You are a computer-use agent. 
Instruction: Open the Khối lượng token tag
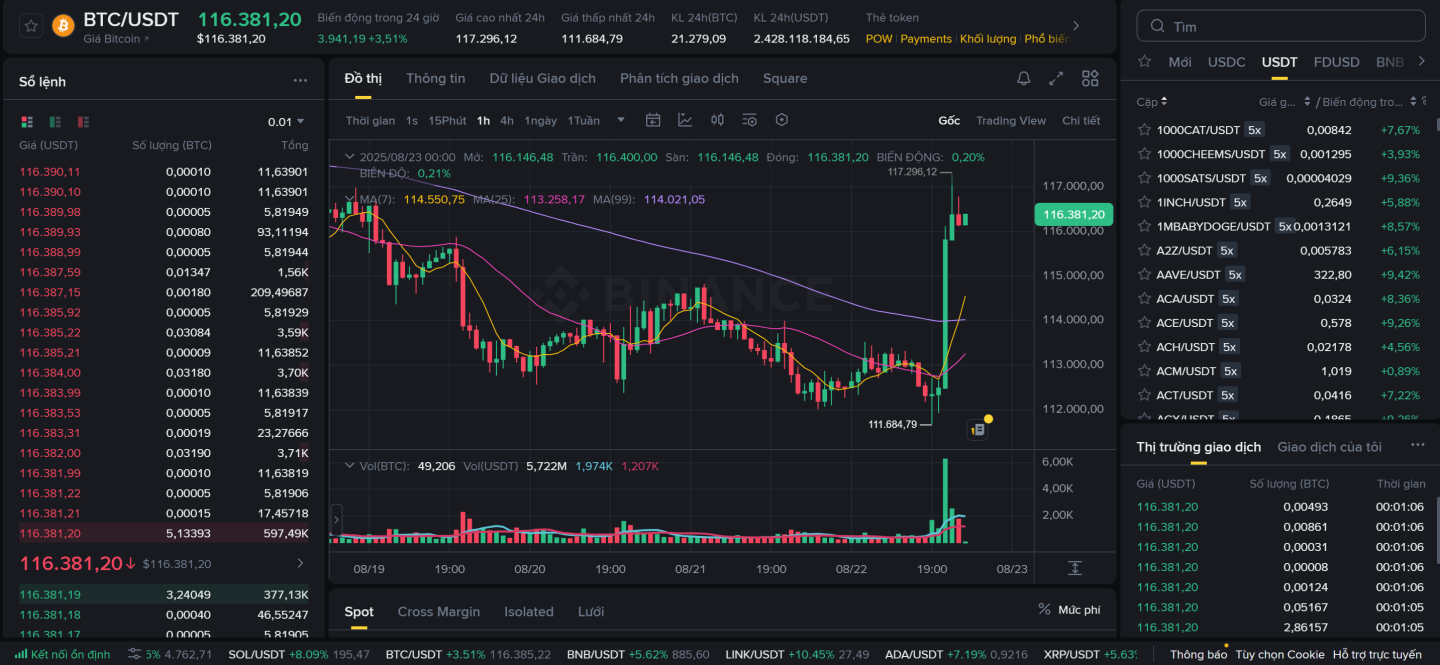pos(988,39)
